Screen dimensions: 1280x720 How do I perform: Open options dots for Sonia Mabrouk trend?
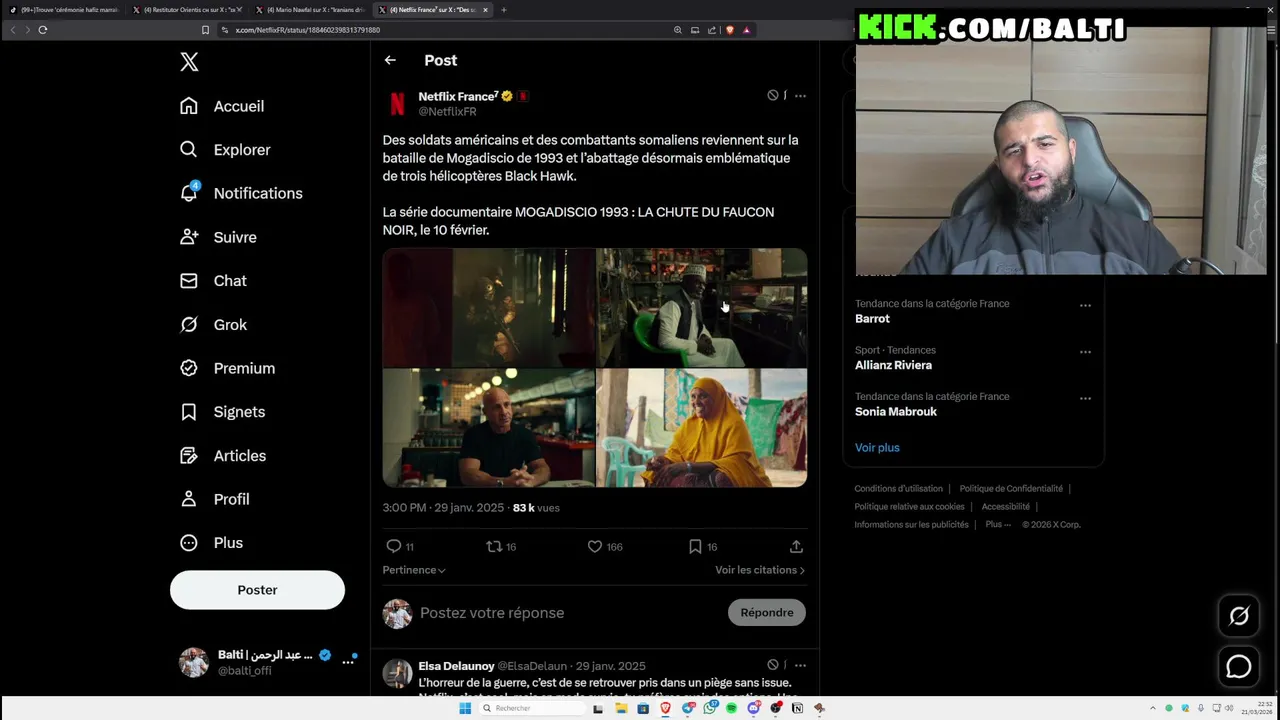pos(1085,399)
